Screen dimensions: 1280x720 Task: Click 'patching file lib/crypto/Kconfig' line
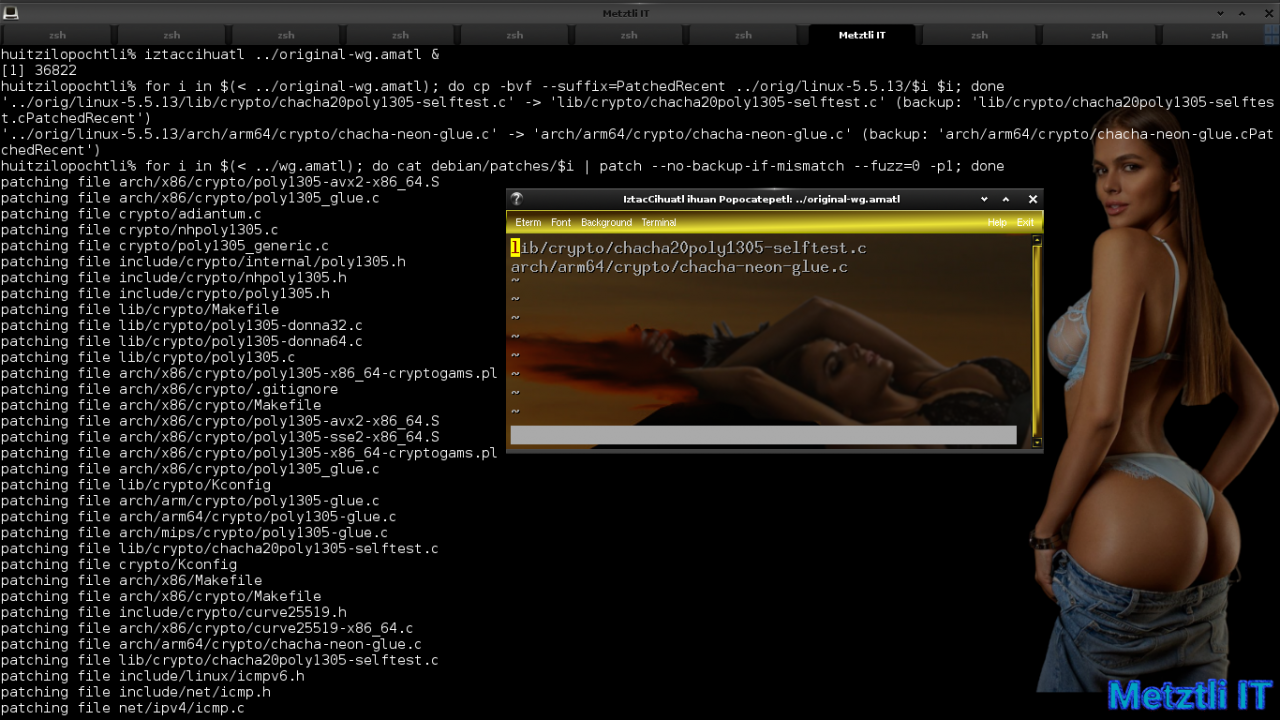(136, 485)
